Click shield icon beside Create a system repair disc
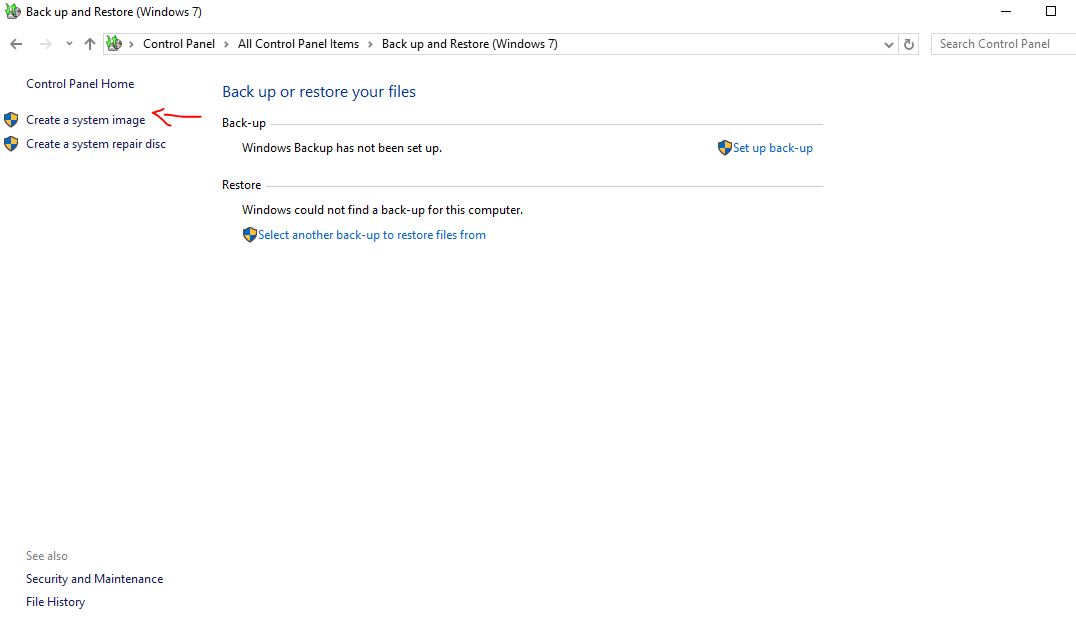Viewport: 1076px width, 627px height. click(x=11, y=144)
